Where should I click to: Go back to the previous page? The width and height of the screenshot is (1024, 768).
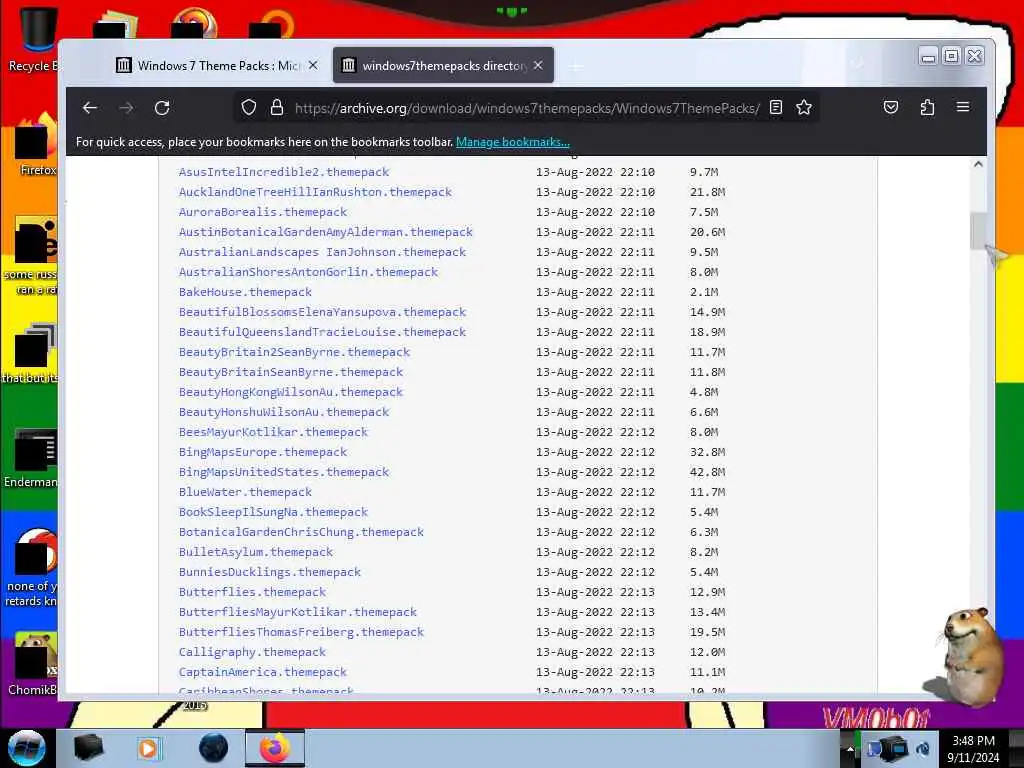(x=89, y=108)
